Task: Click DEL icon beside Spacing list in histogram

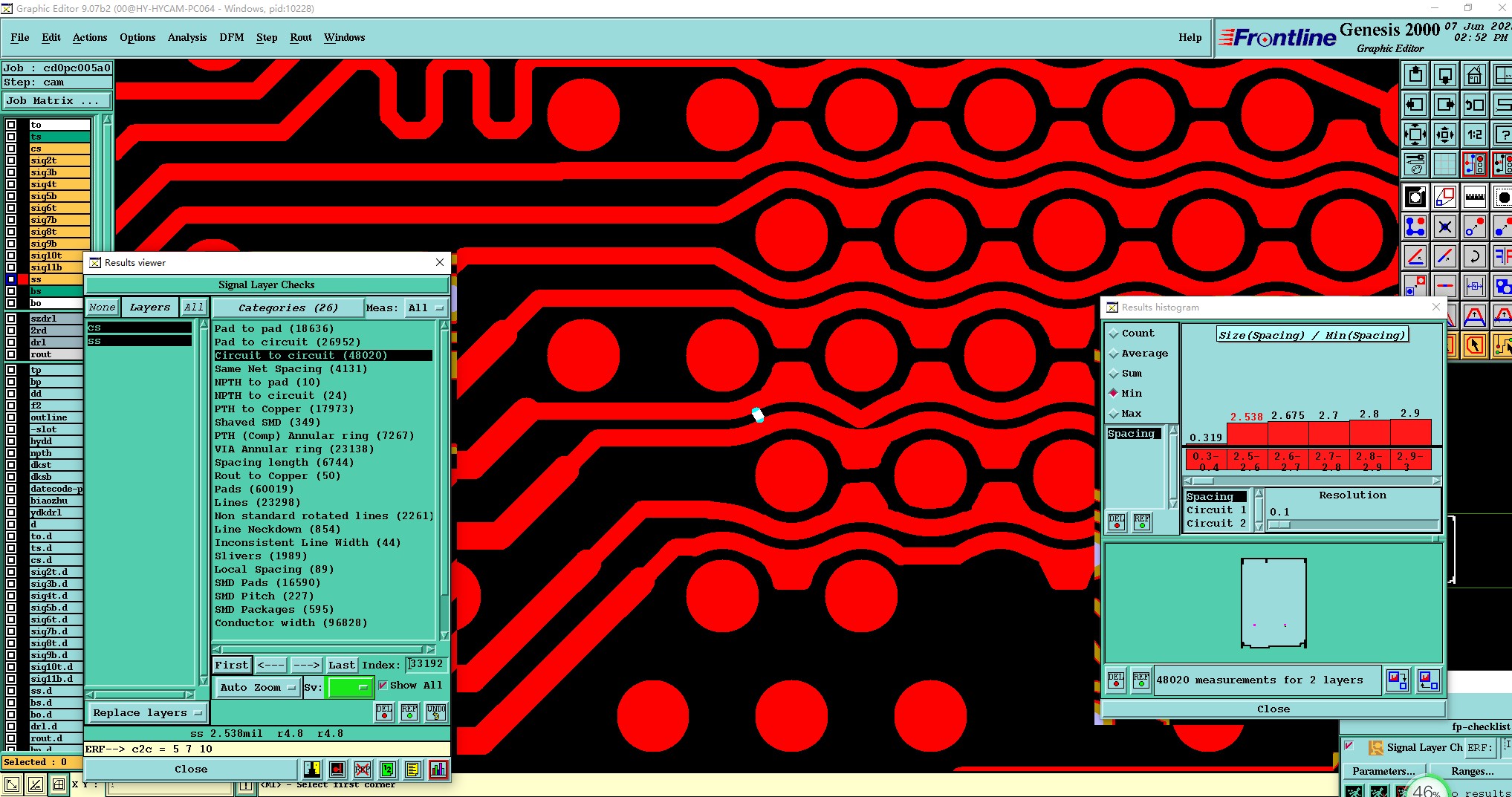Action: pos(1117,522)
